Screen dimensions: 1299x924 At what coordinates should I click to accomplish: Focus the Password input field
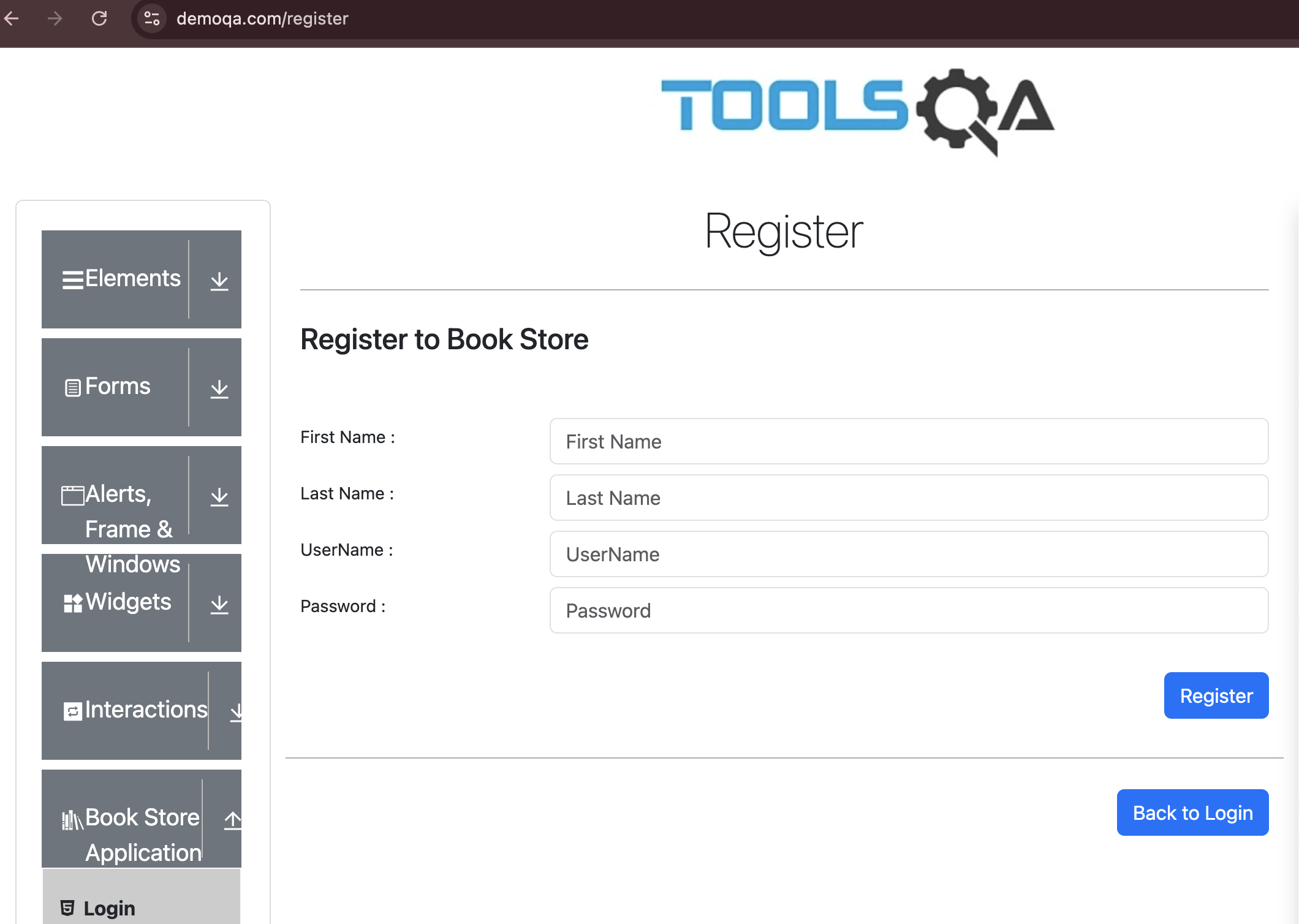pyautogui.click(x=909, y=610)
